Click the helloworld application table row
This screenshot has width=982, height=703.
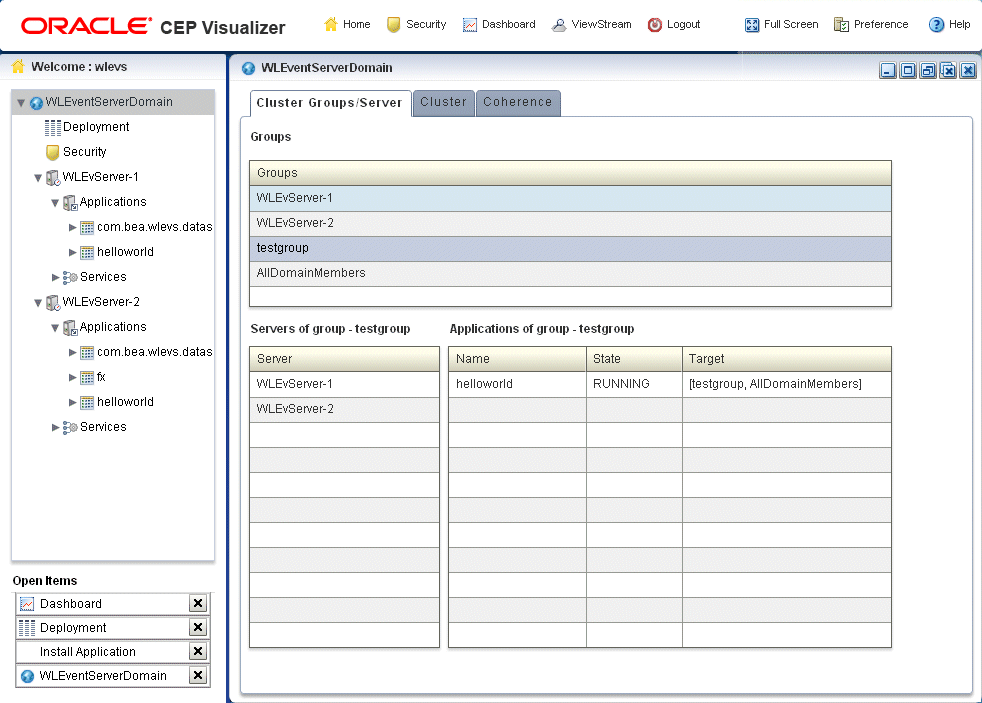point(669,384)
